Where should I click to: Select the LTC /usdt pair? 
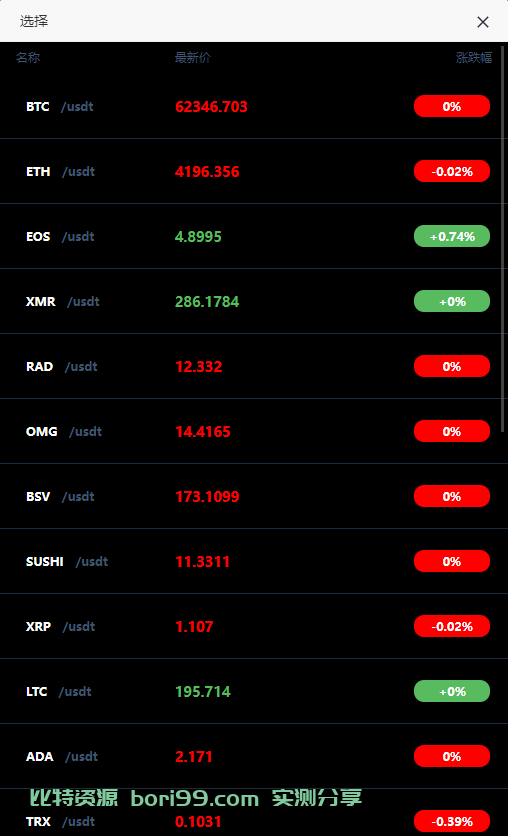(x=254, y=692)
